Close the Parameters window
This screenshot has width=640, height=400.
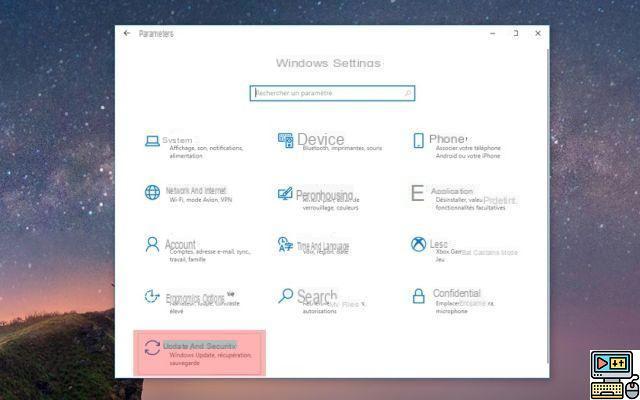pos(538,33)
